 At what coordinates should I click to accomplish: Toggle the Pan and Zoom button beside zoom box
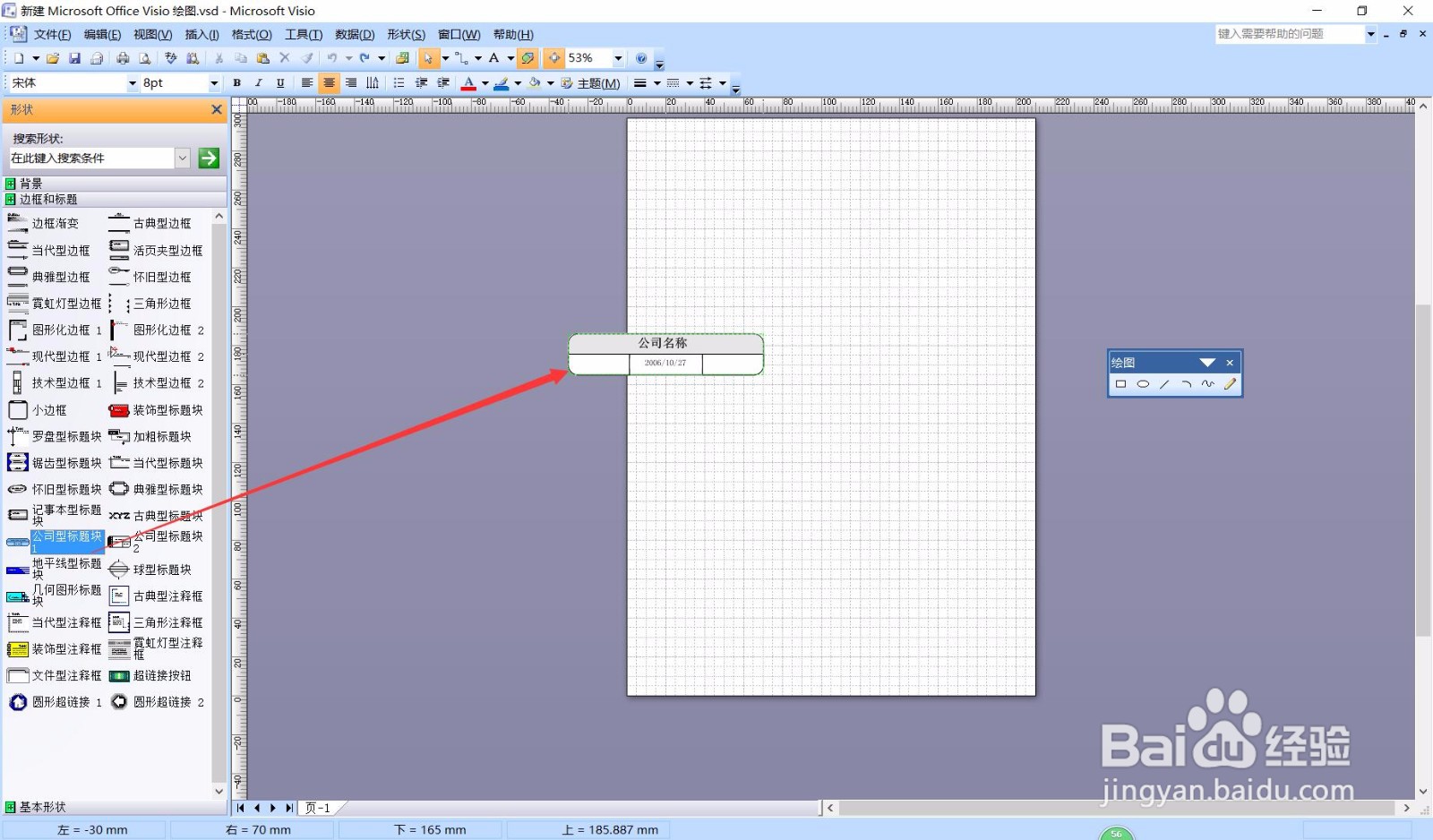point(554,58)
